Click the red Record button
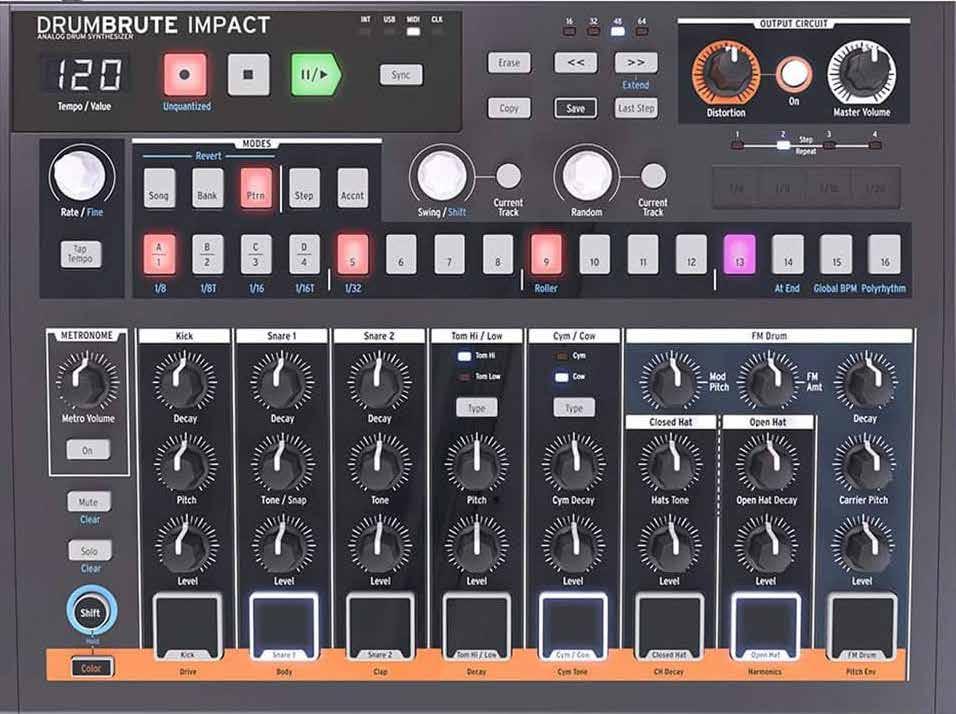Screen dimensions: 956x714 (185, 74)
